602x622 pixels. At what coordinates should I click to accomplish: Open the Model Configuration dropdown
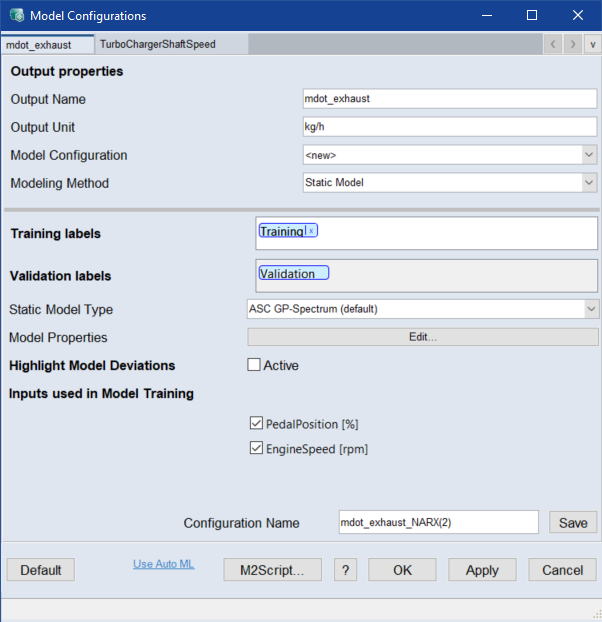tap(589, 155)
